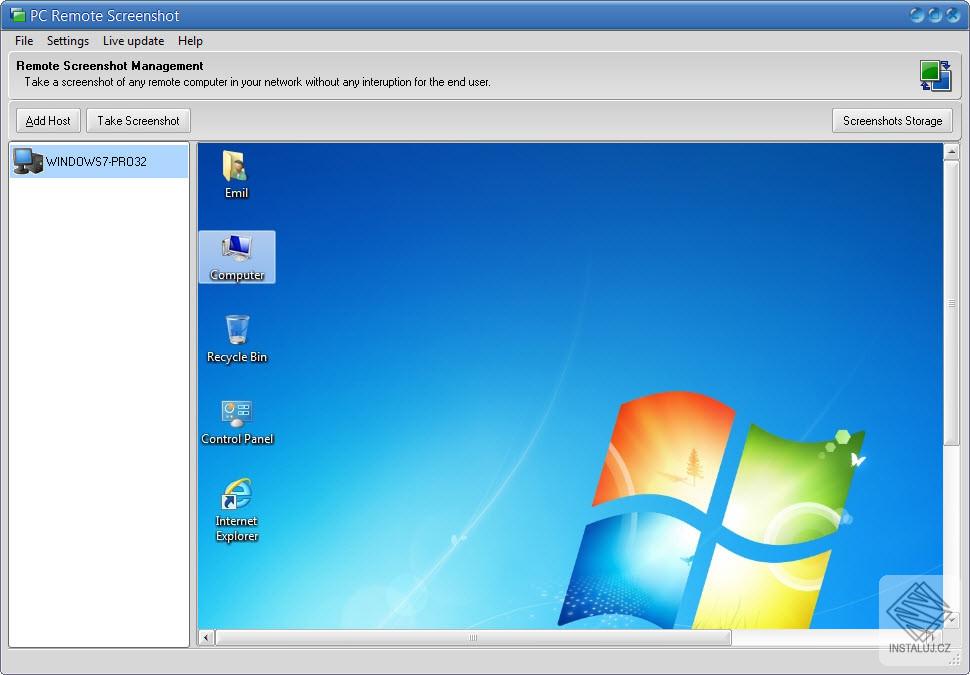Open the Live update menu
The height and width of the screenshot is (675, 970).
point(133,41)
